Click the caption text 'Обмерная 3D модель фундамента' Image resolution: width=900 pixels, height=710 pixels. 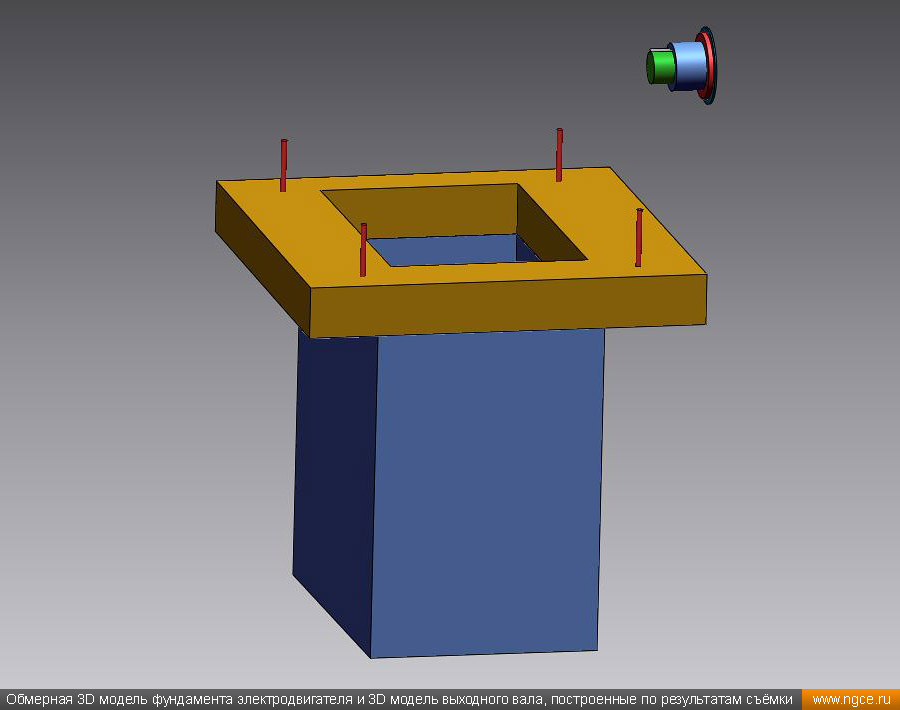pyautogui.click(x=120, y=700)
